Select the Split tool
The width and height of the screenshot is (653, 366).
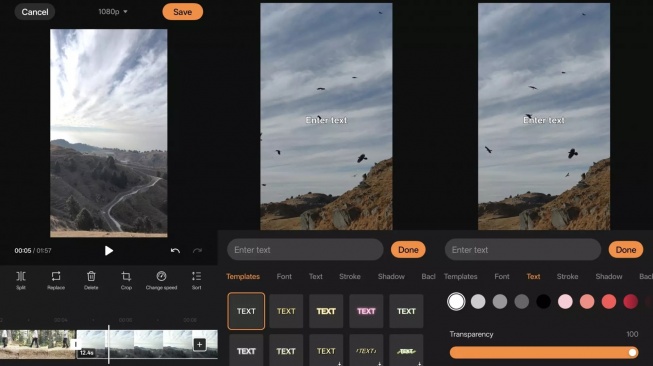coord(21,280)
